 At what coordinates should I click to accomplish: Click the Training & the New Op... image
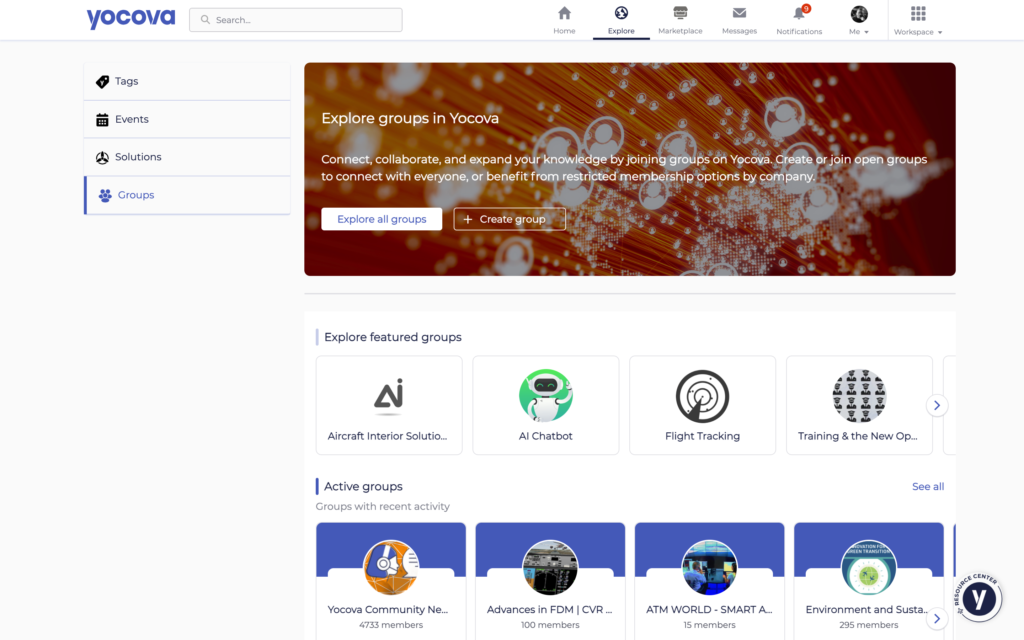[x=859, y=396]
